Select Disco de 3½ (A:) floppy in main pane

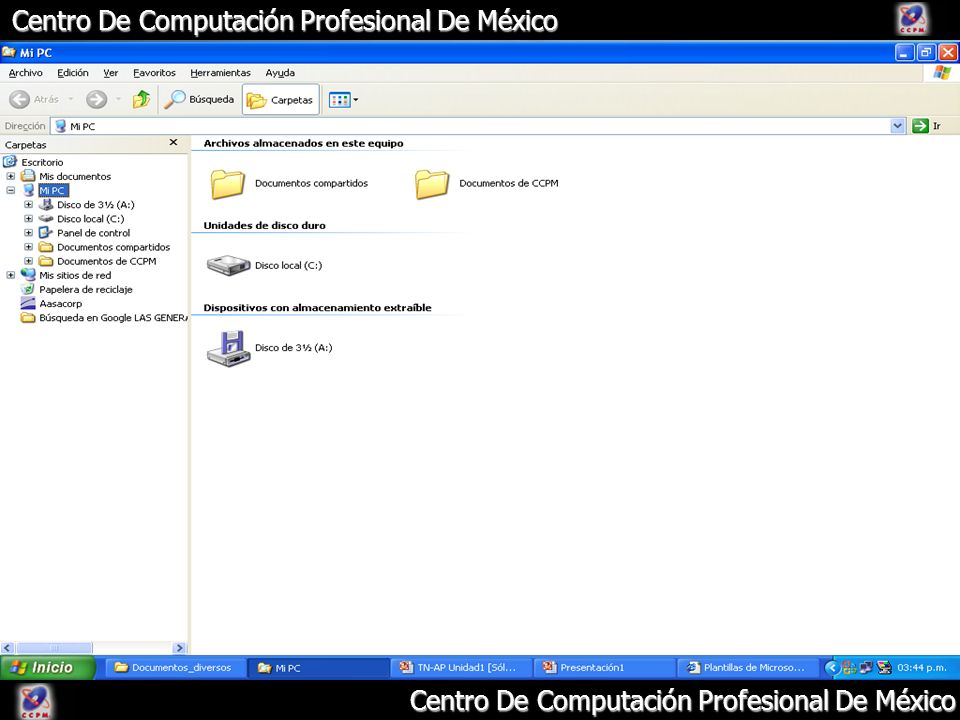pos(269,348)
